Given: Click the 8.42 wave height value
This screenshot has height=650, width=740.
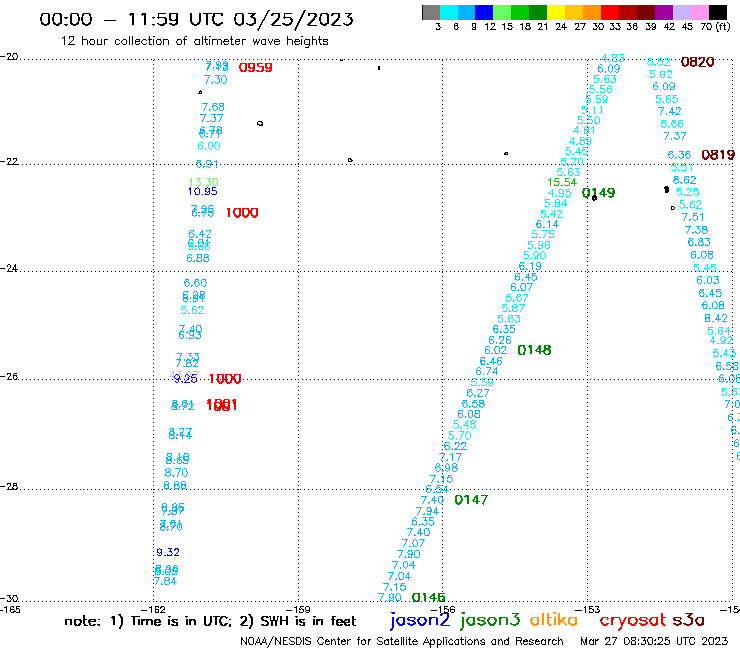Looking at the screenshot, I should pyautogui.click(x=716, y=319).
